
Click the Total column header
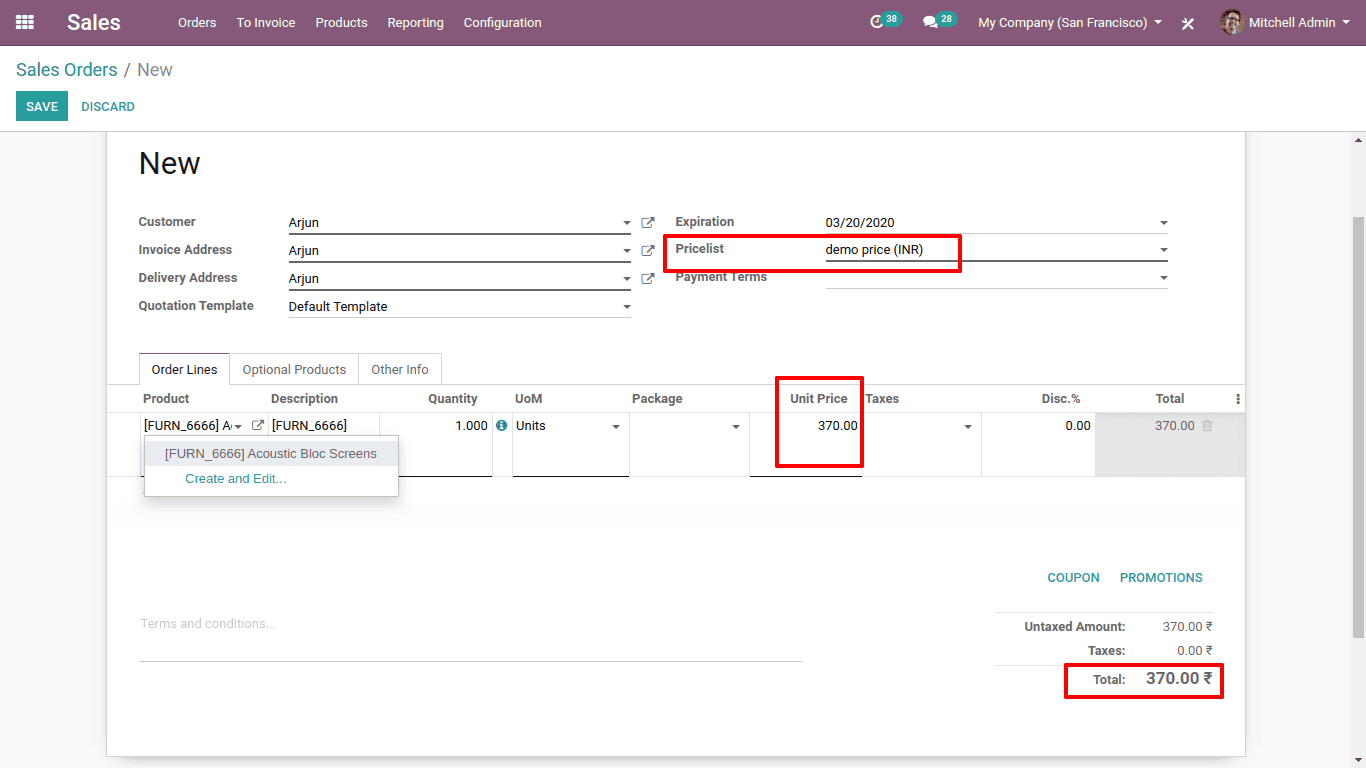point(1170,399)
